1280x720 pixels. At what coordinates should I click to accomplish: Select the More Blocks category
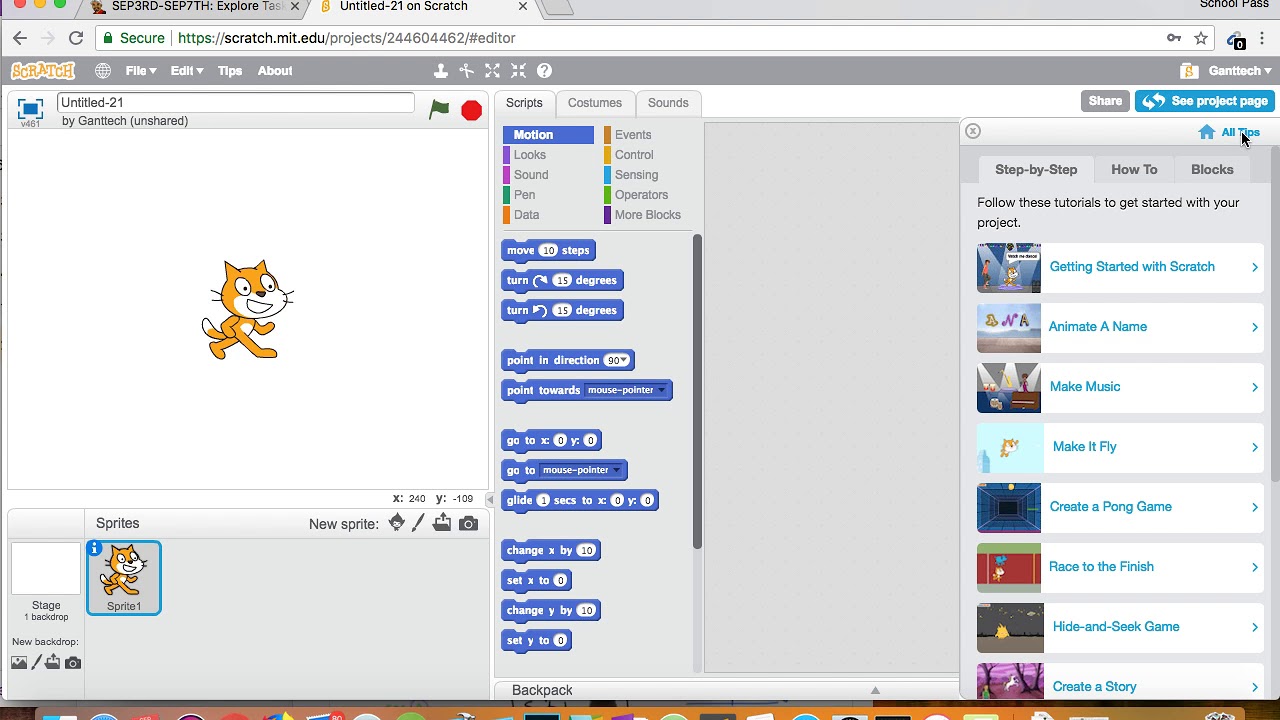tap(648, 215)
